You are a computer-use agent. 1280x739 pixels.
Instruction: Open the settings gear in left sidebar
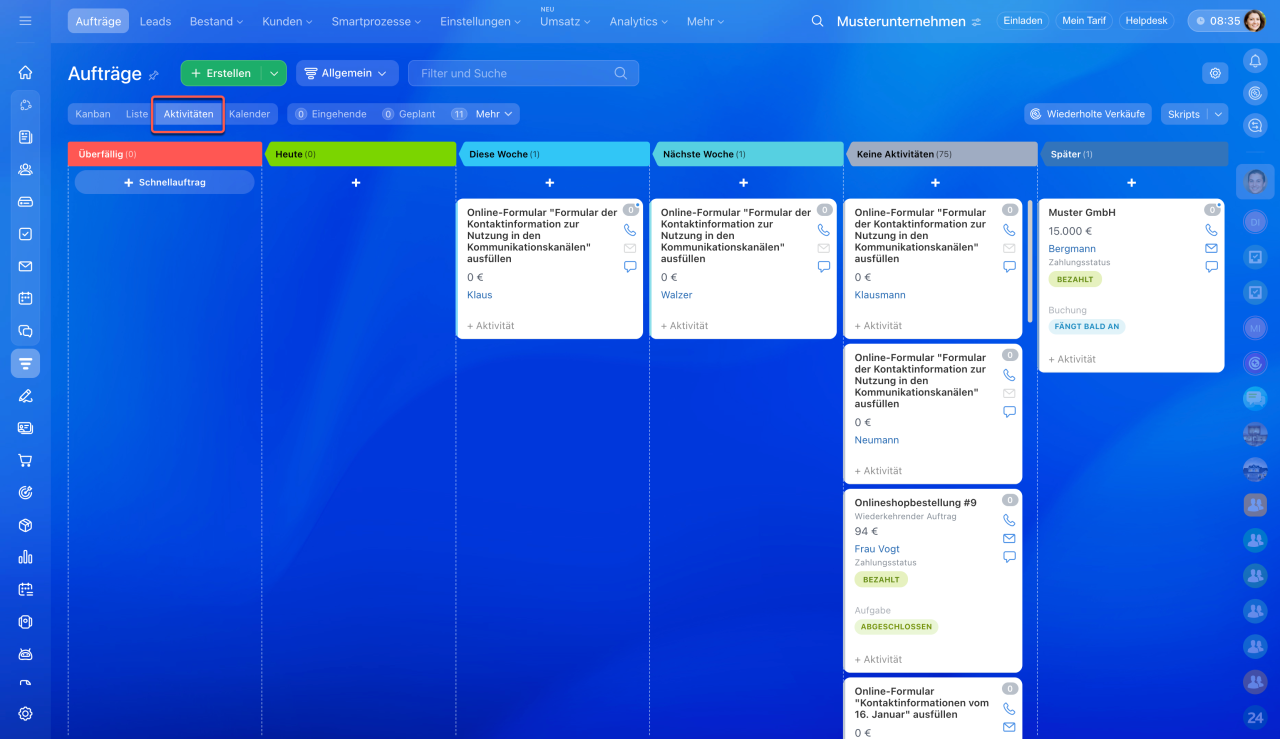(x=25, y=714)
